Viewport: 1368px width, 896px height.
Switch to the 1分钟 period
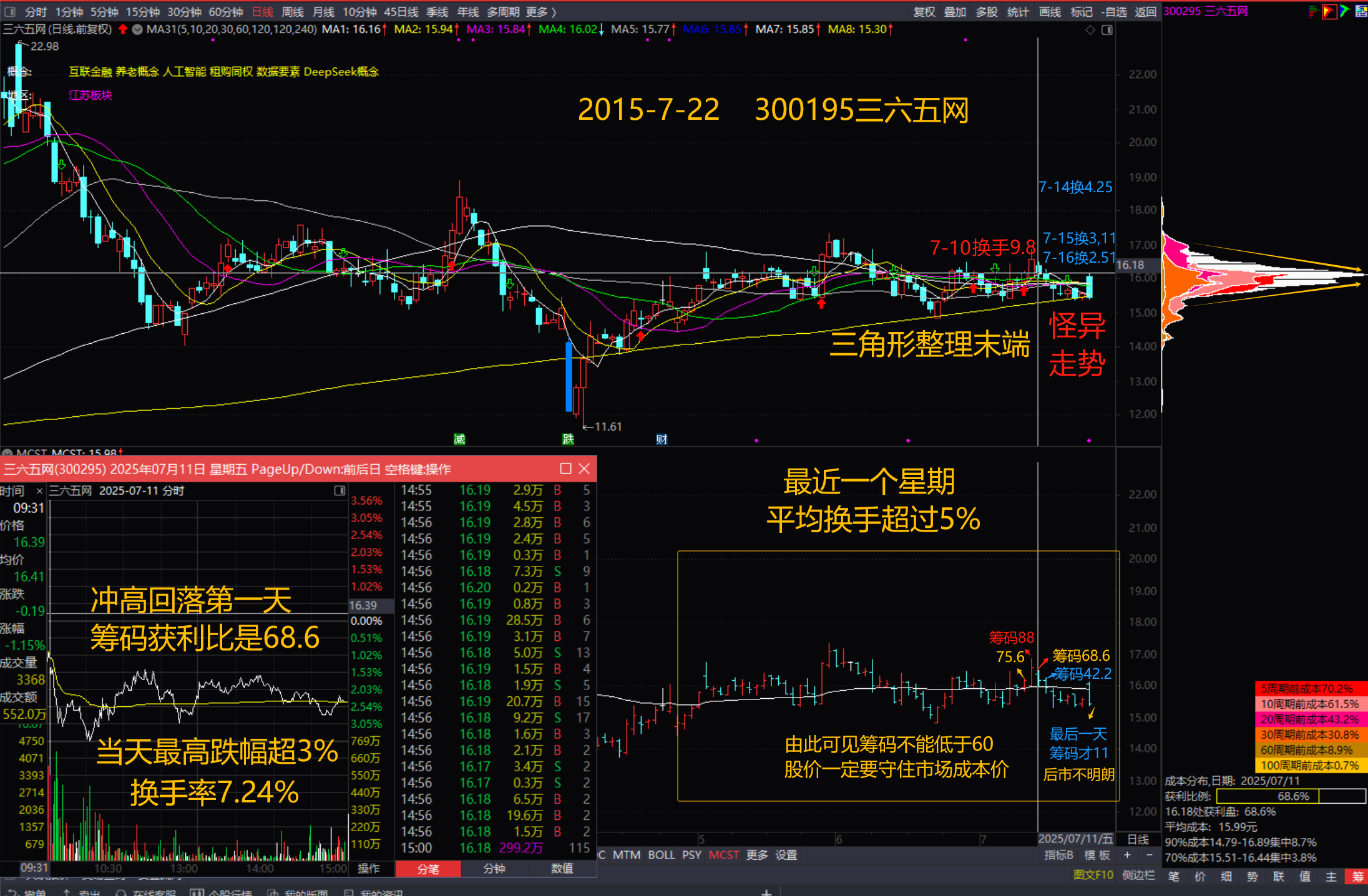69,12
